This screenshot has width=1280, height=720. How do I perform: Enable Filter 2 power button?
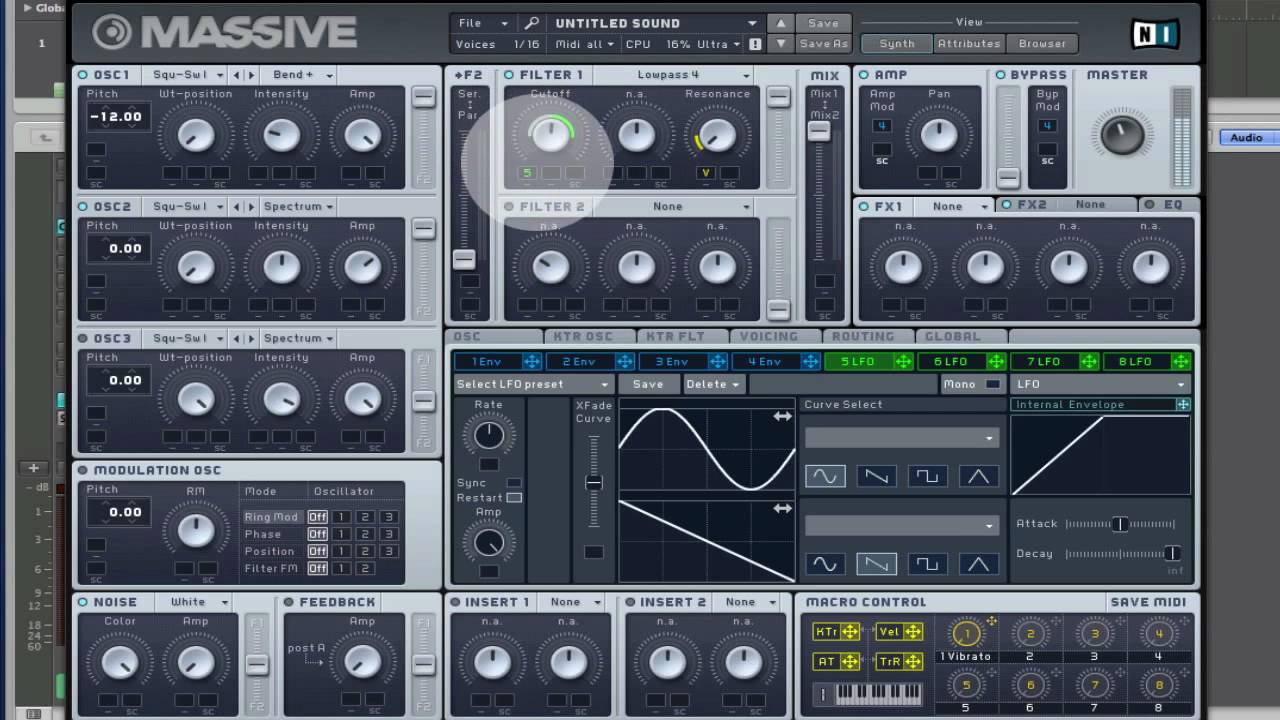coord(509,207)
